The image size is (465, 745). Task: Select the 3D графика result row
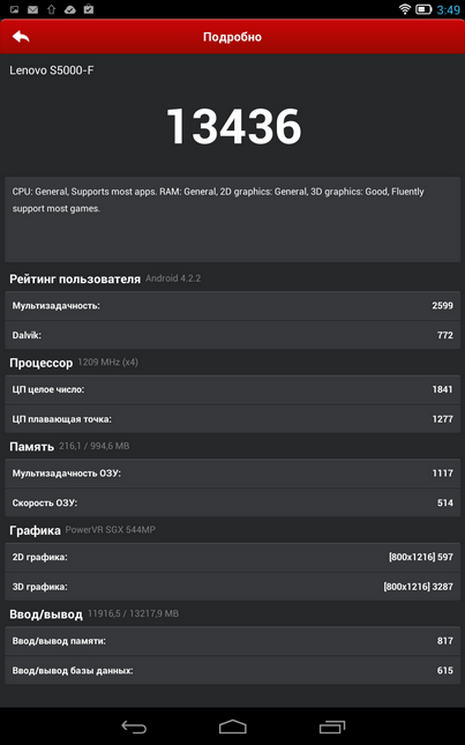tap(232, 586)
